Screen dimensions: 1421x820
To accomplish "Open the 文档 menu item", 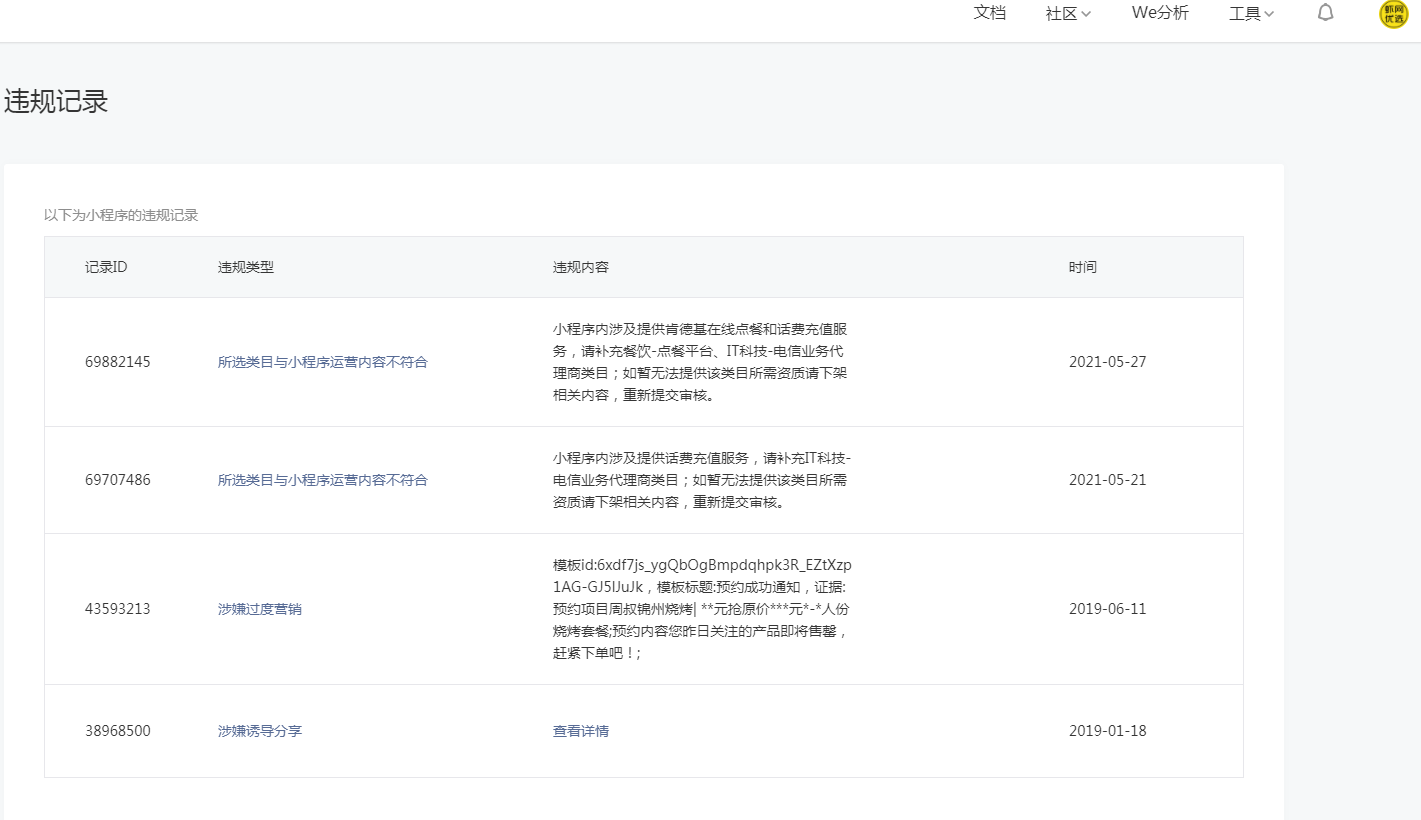I will (x=990, y=13).
